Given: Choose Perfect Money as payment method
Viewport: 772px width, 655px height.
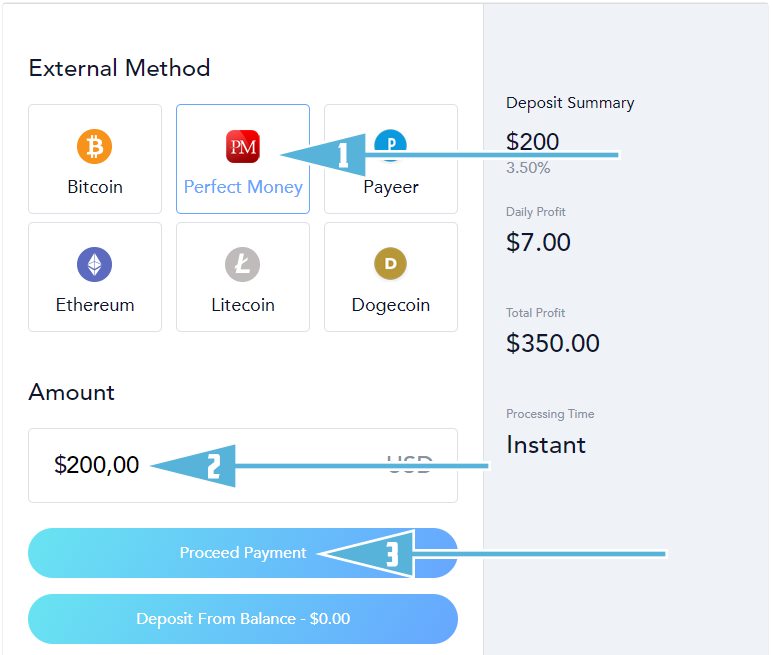Looking at the screenshot, I should 243,187.
